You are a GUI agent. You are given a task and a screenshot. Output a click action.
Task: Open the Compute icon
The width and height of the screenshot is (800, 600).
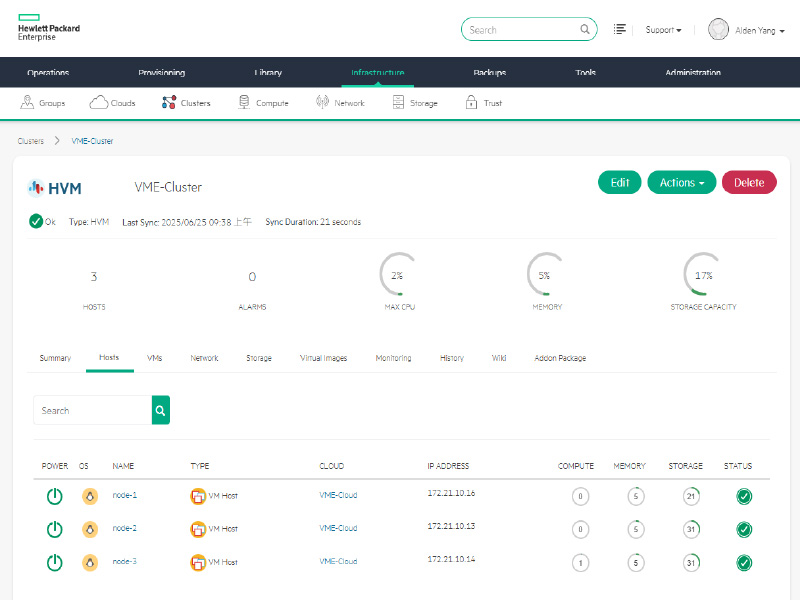244,103
